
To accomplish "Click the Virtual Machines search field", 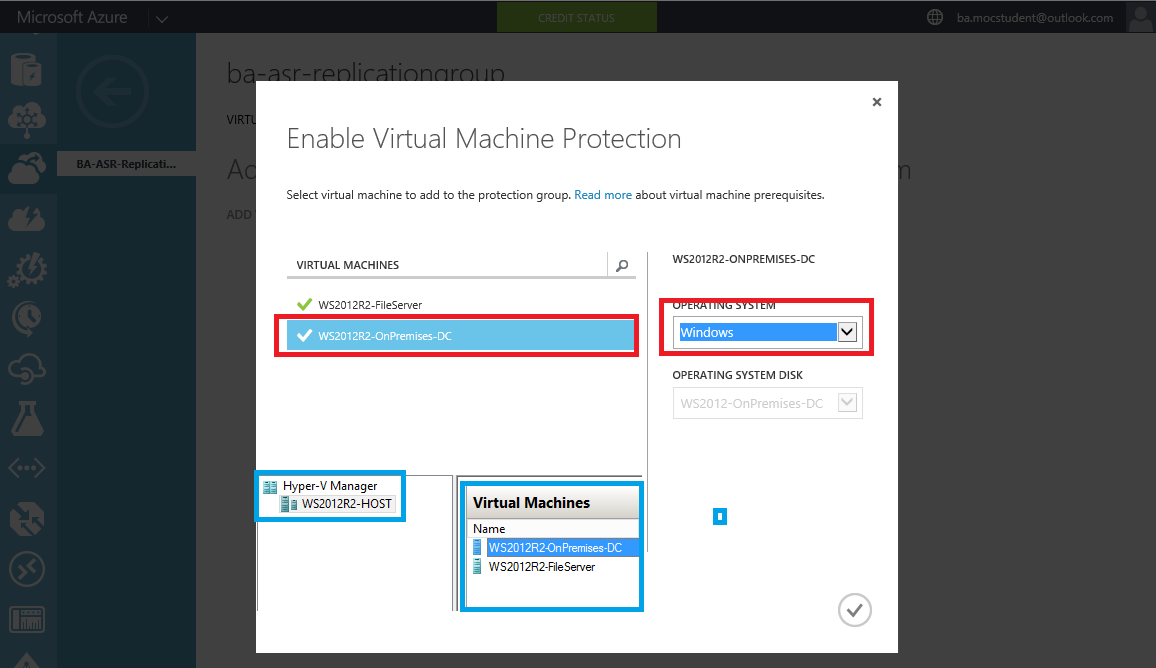I will pos(446,265).
